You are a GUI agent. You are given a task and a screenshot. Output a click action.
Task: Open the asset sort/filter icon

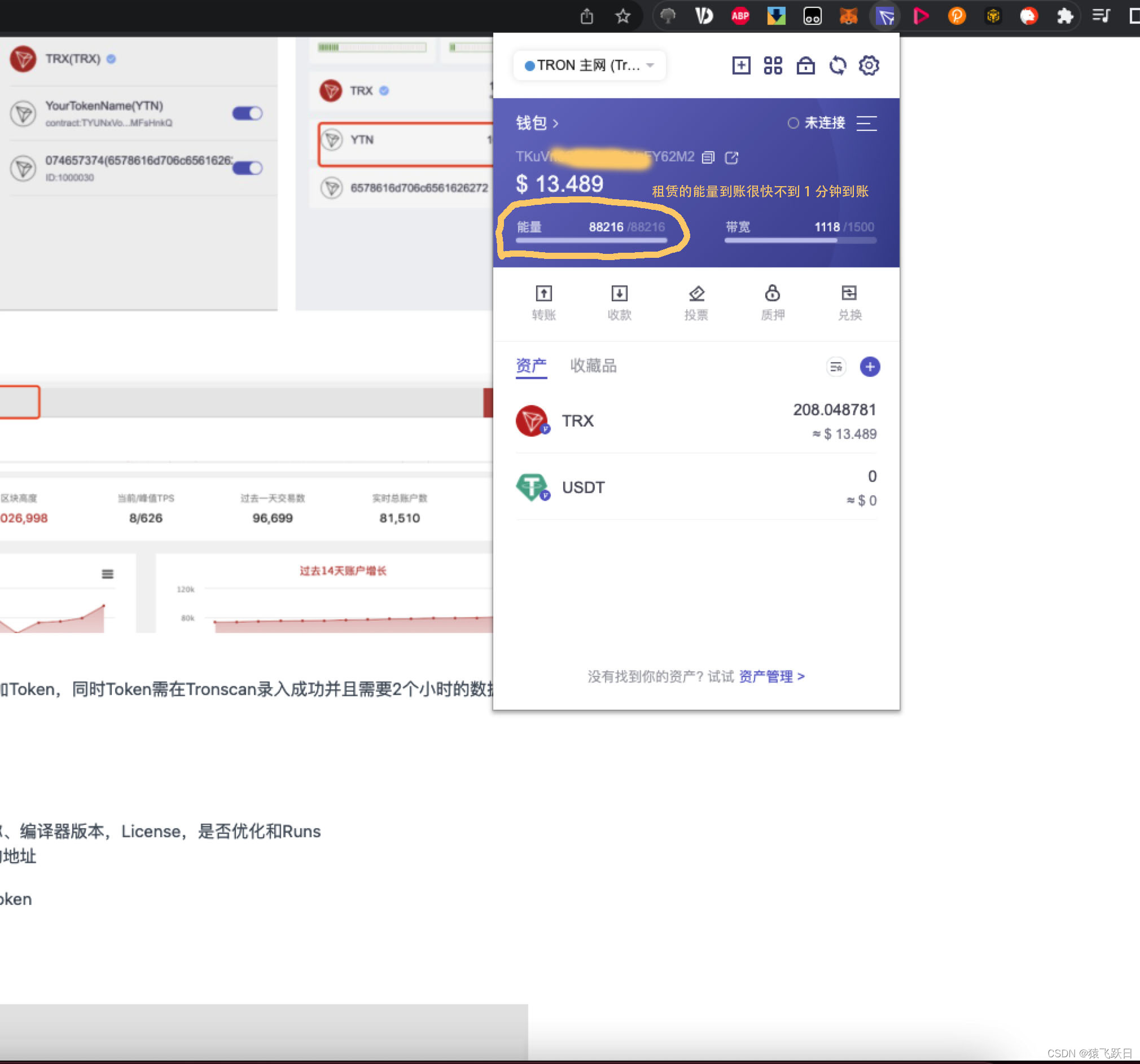(836, 367)
